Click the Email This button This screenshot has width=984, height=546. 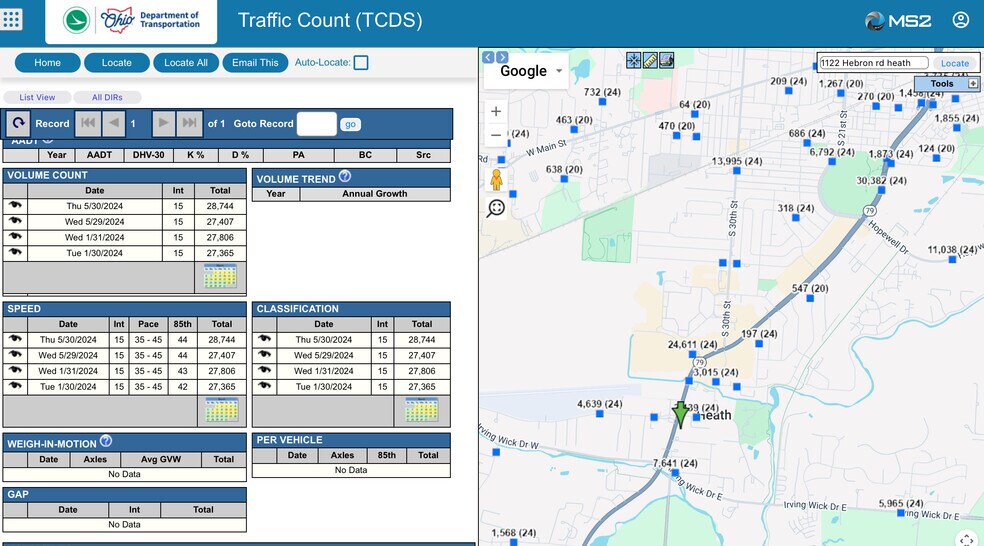pos(255,63)
